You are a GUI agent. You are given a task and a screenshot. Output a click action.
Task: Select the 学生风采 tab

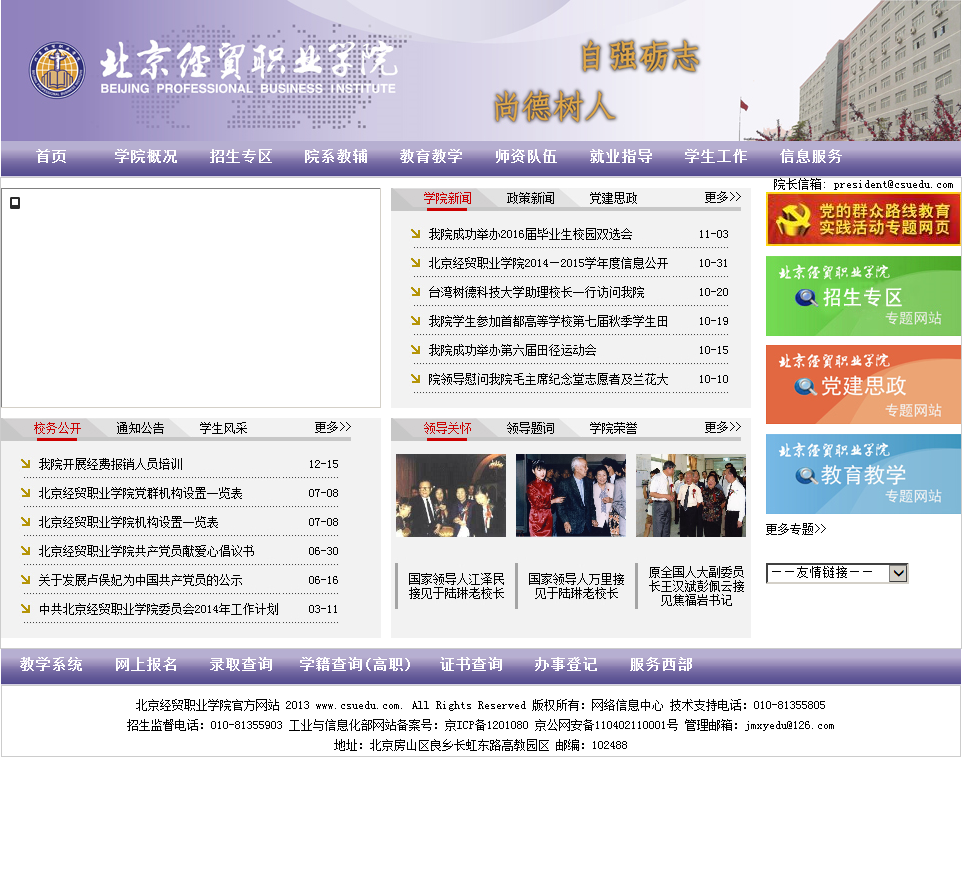pos(223,428)
